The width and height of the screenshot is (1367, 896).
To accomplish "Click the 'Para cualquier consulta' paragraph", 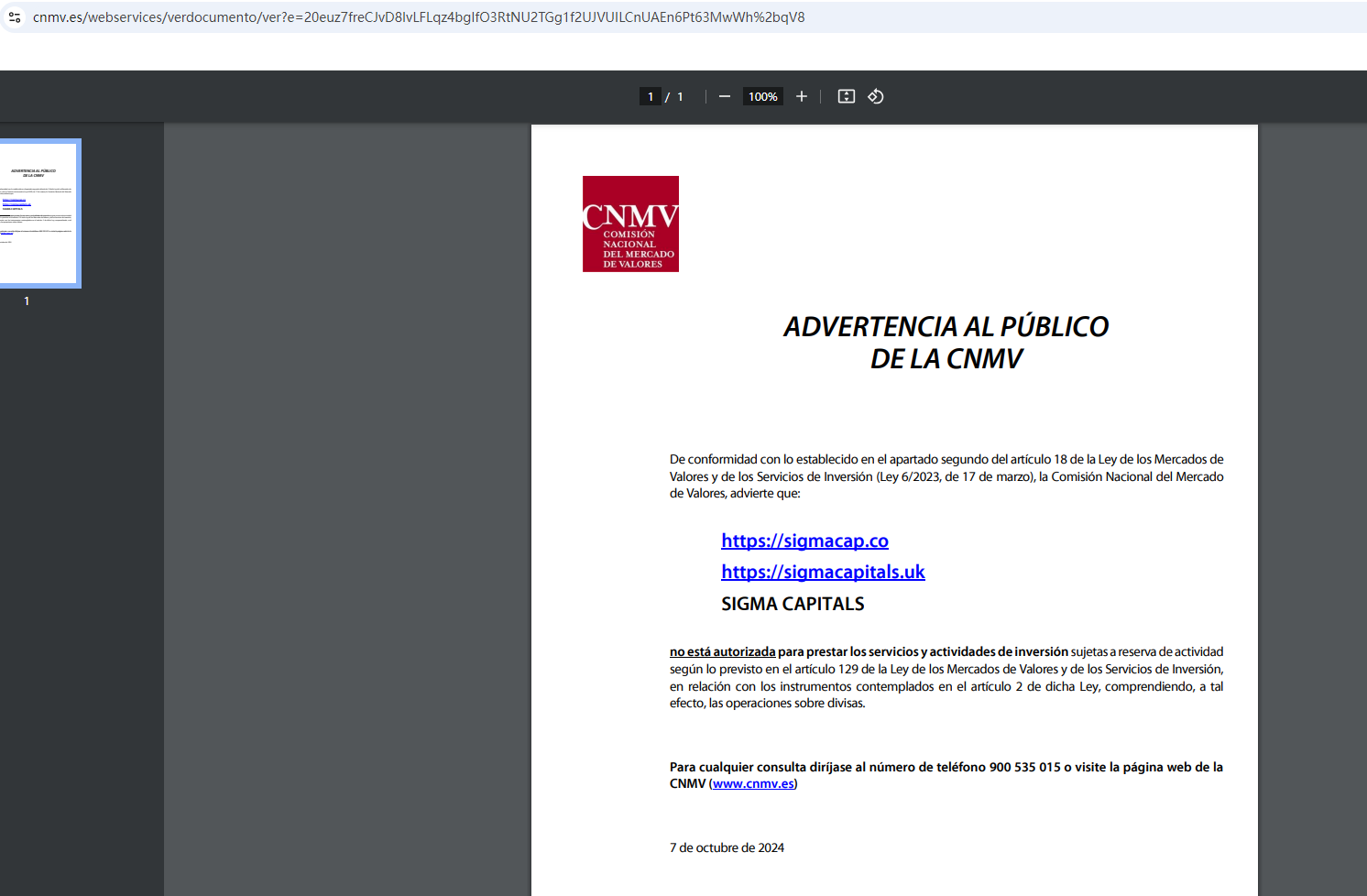I will coord(946,775).
